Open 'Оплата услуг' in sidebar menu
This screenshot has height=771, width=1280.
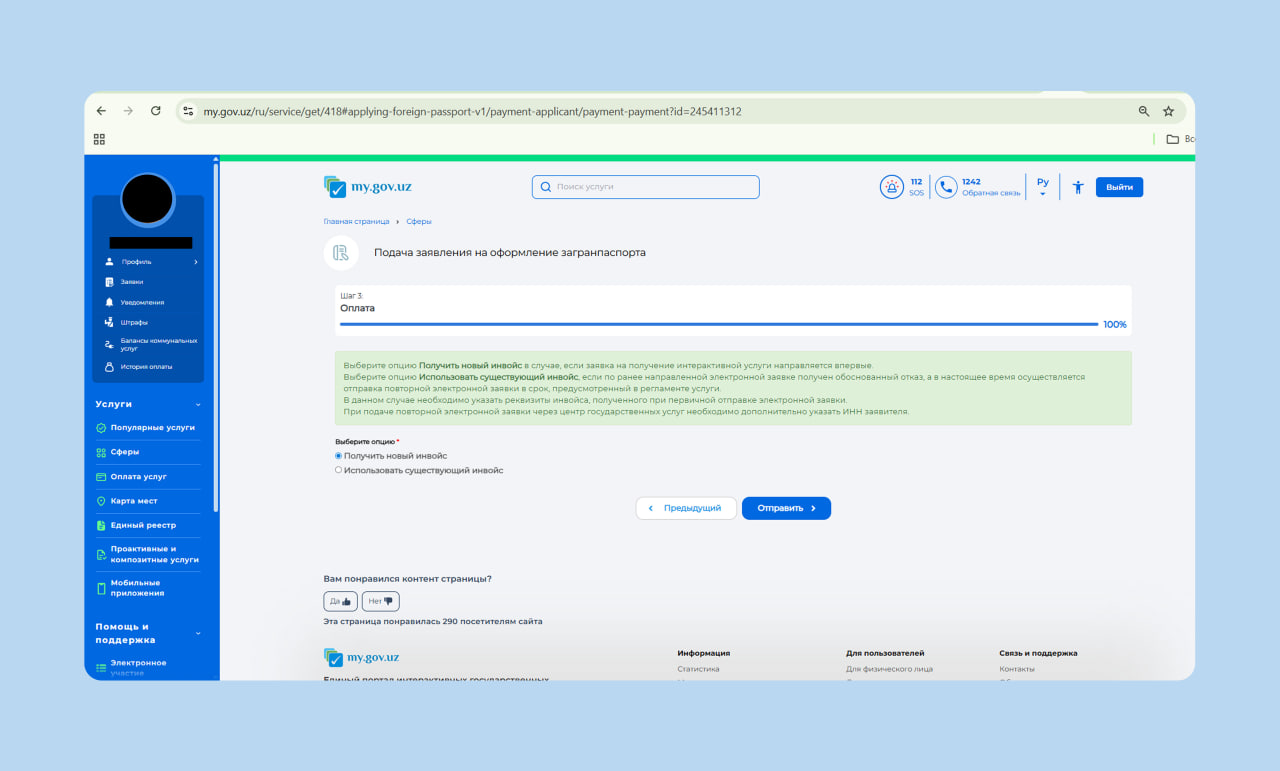(x=138, y=476)
